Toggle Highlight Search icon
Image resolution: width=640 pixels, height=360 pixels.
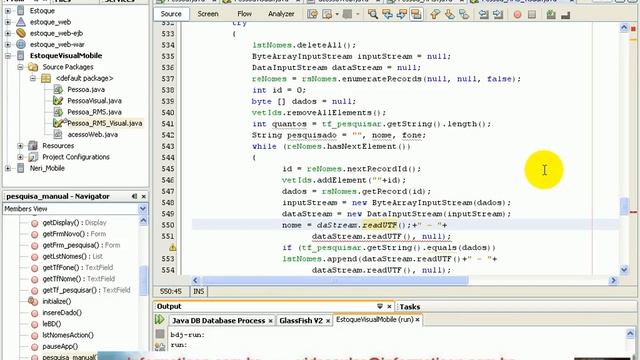pyautogui.click(x=416, y=14)
